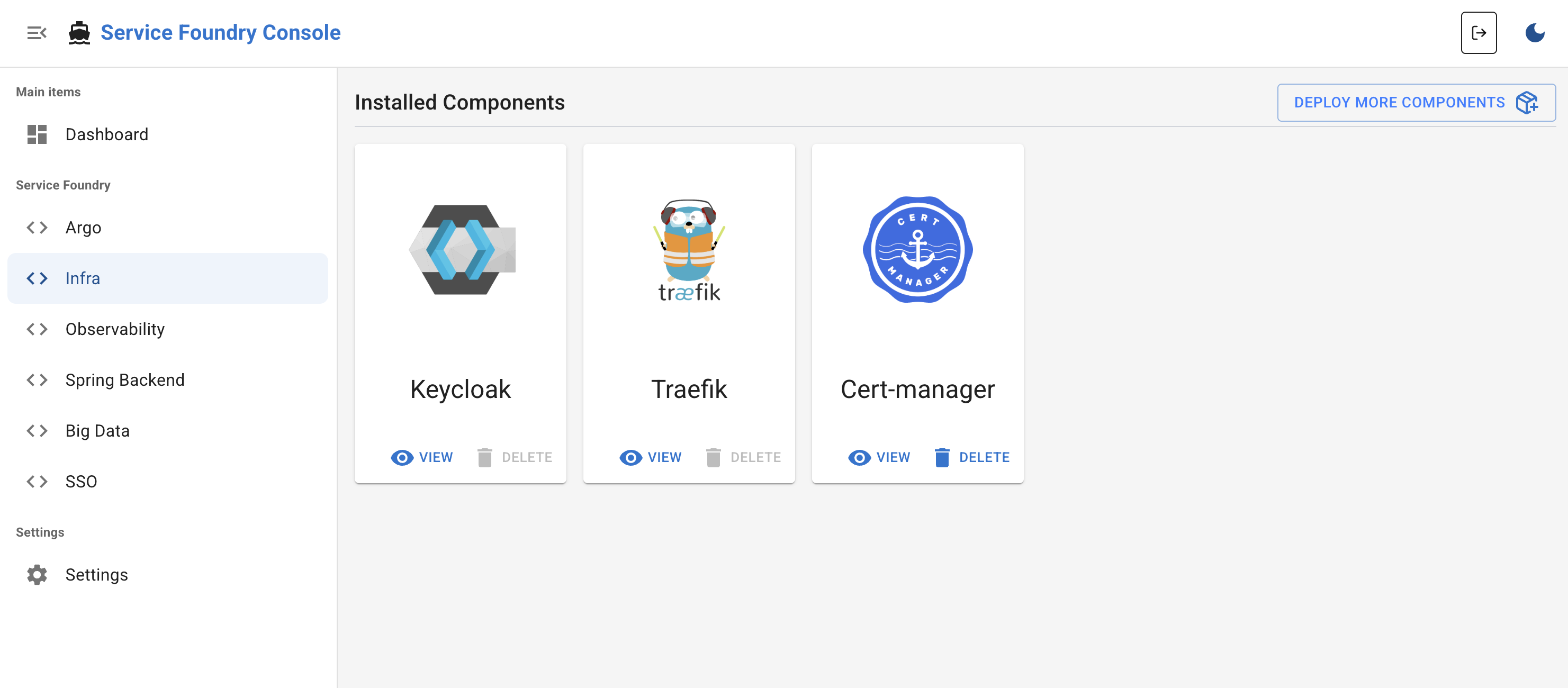Click the Spring Backend code-brackets icon
This screenshot has width=1568, height=688.
point(37,380)
